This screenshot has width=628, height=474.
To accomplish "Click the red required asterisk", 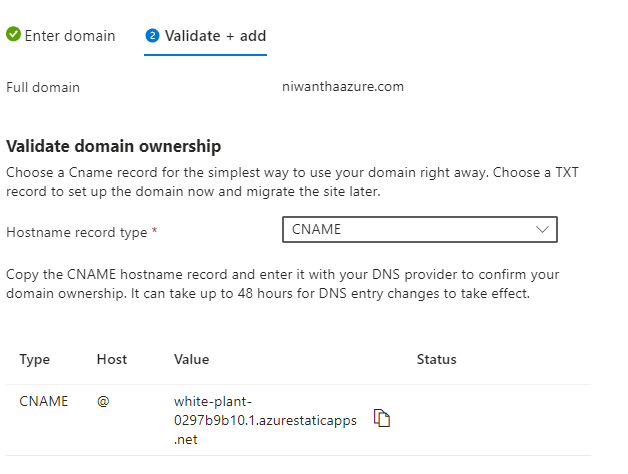I will (155, 232).
